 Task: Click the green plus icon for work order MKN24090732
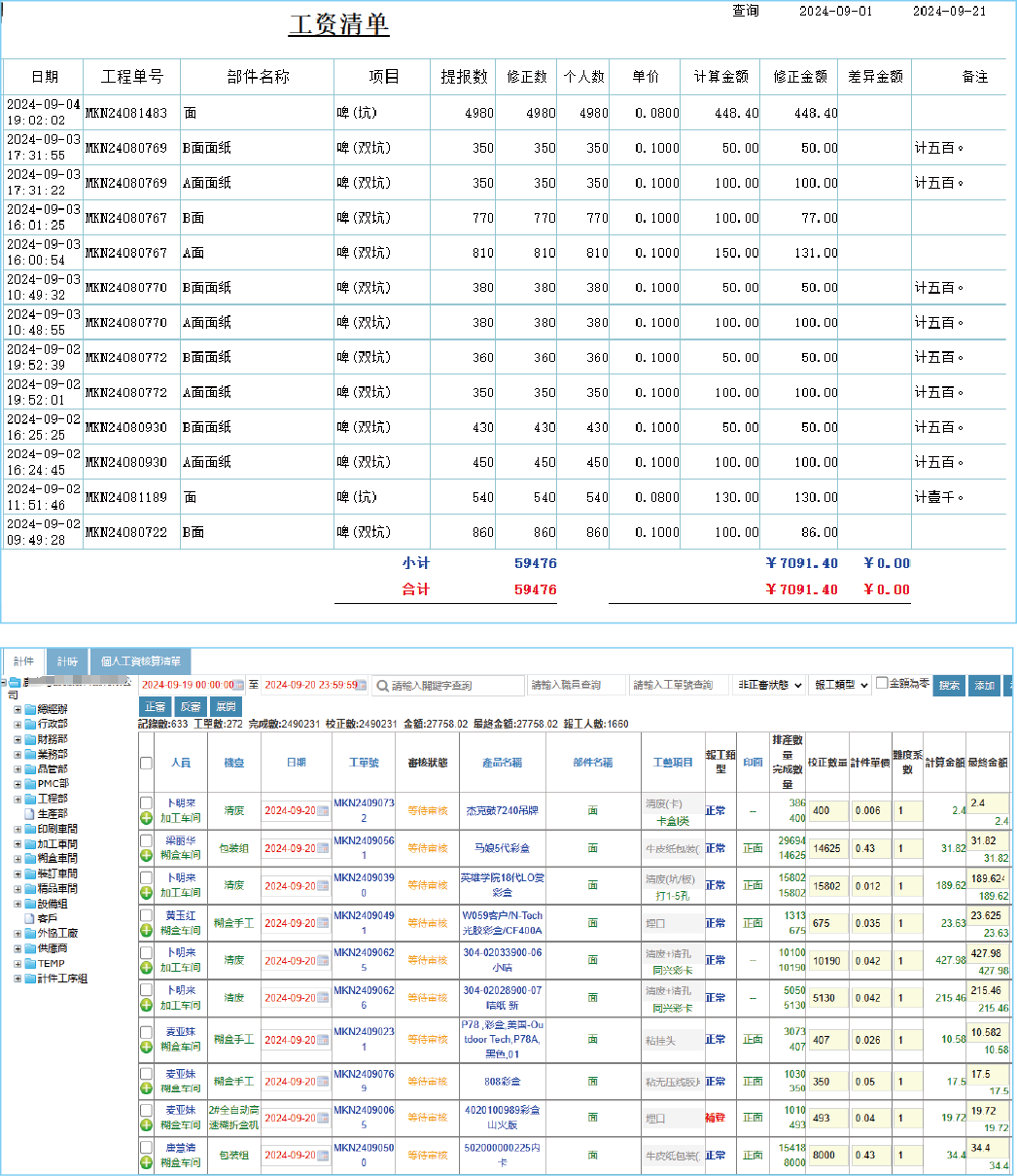(x=146, y=819)
